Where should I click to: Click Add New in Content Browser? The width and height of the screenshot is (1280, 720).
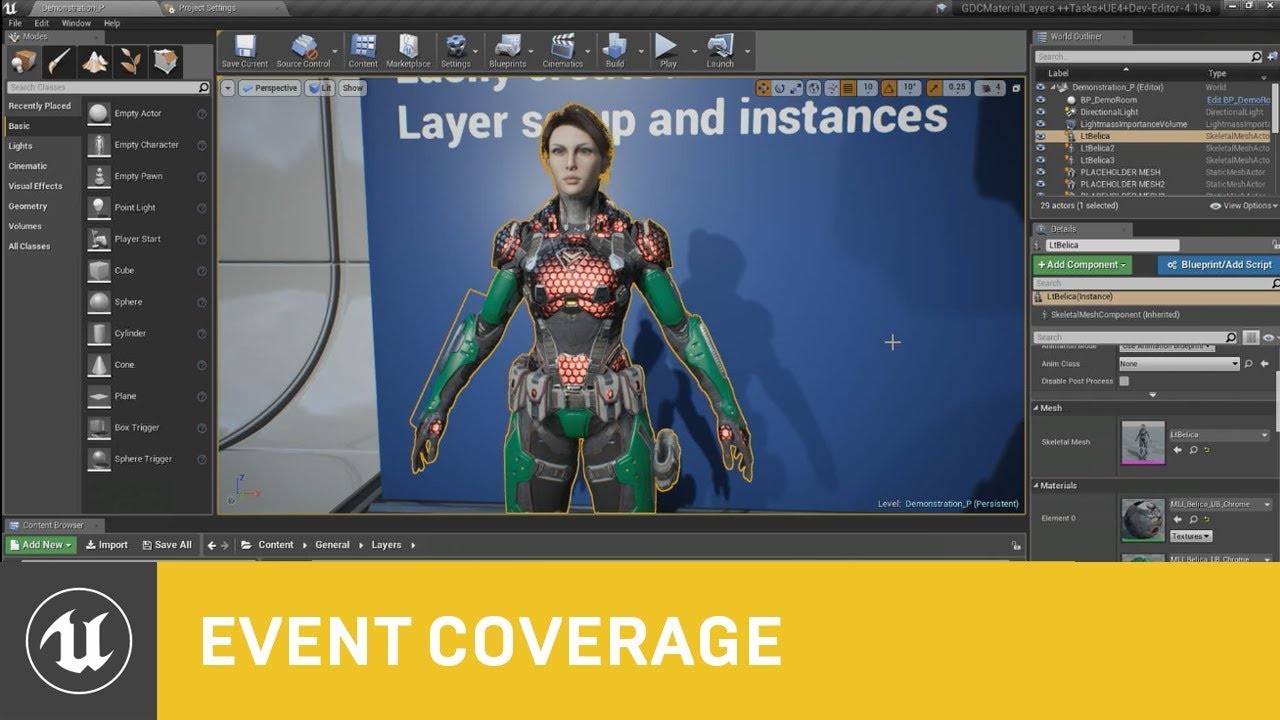coord(42,545)
